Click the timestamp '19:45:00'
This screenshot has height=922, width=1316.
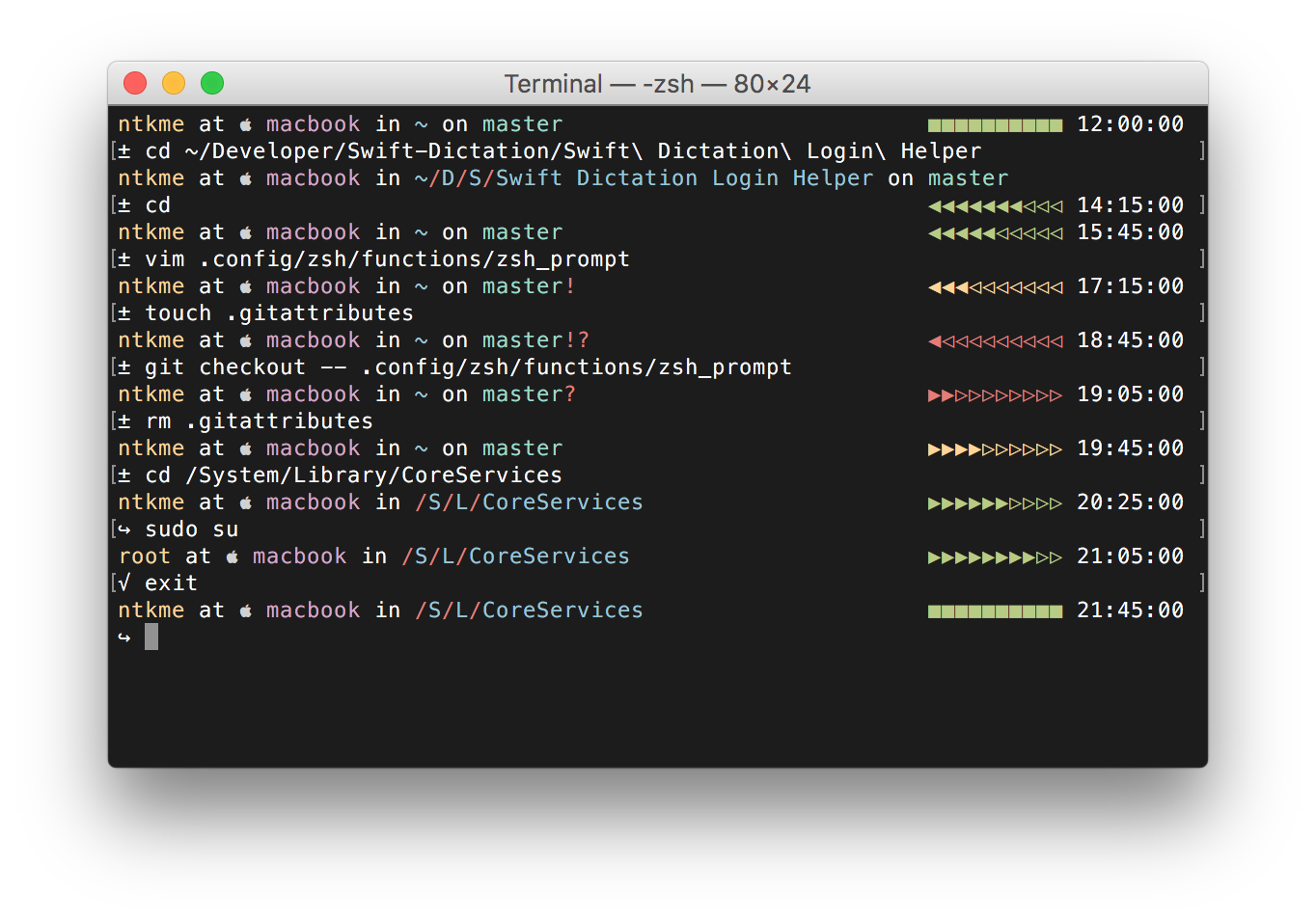coord(1130,448)
